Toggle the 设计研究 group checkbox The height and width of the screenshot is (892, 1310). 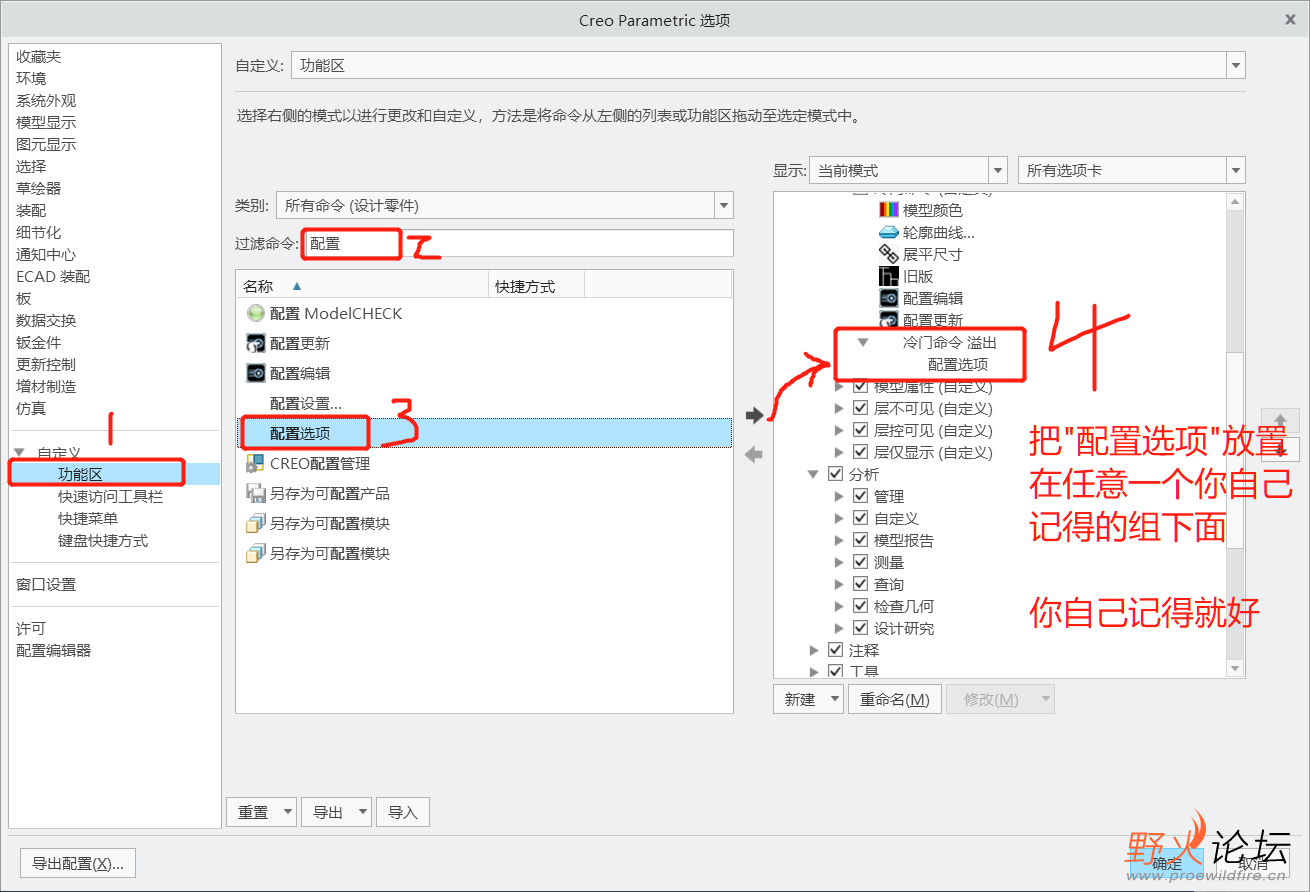pos(860,628)
